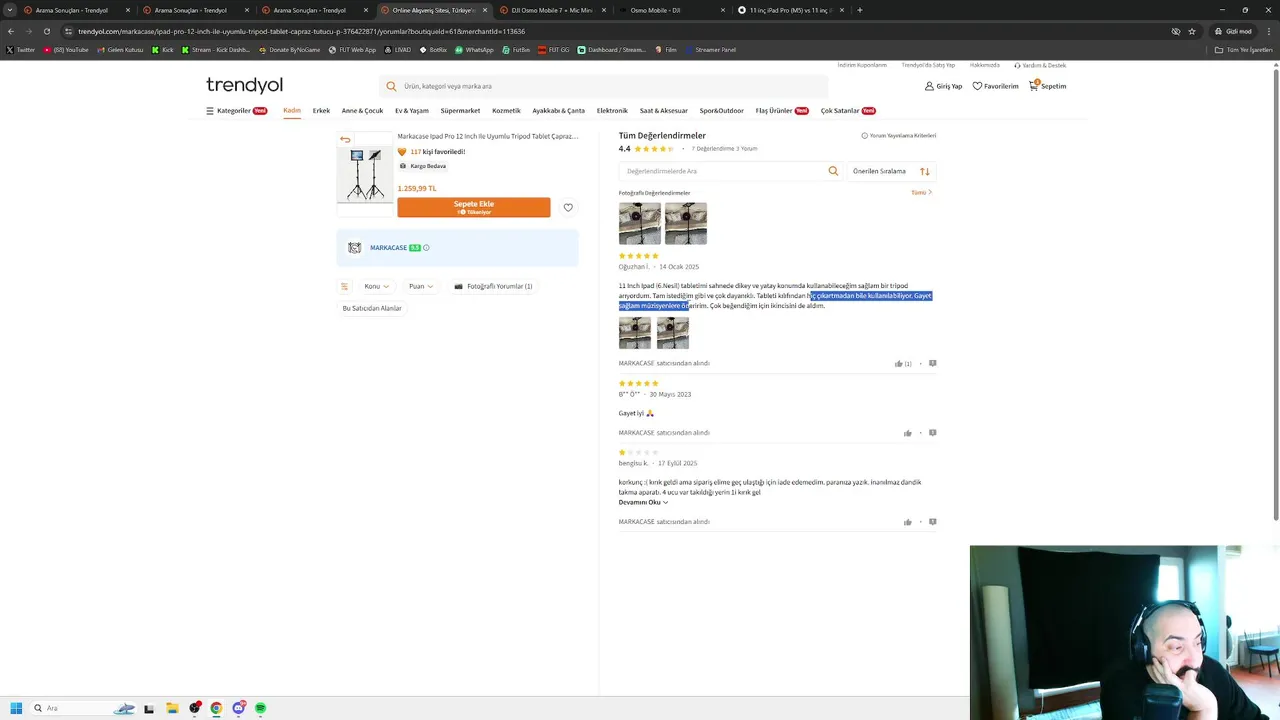Flag bengisu k.'s review
The image size is (1280, 720).
[932, 522]
